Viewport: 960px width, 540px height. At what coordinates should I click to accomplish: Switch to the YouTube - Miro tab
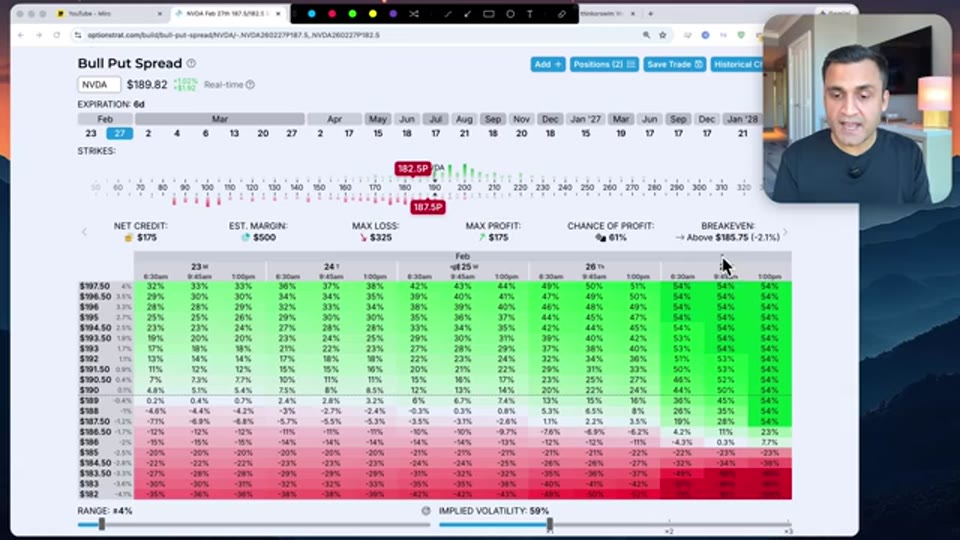[x=107, y=13]
